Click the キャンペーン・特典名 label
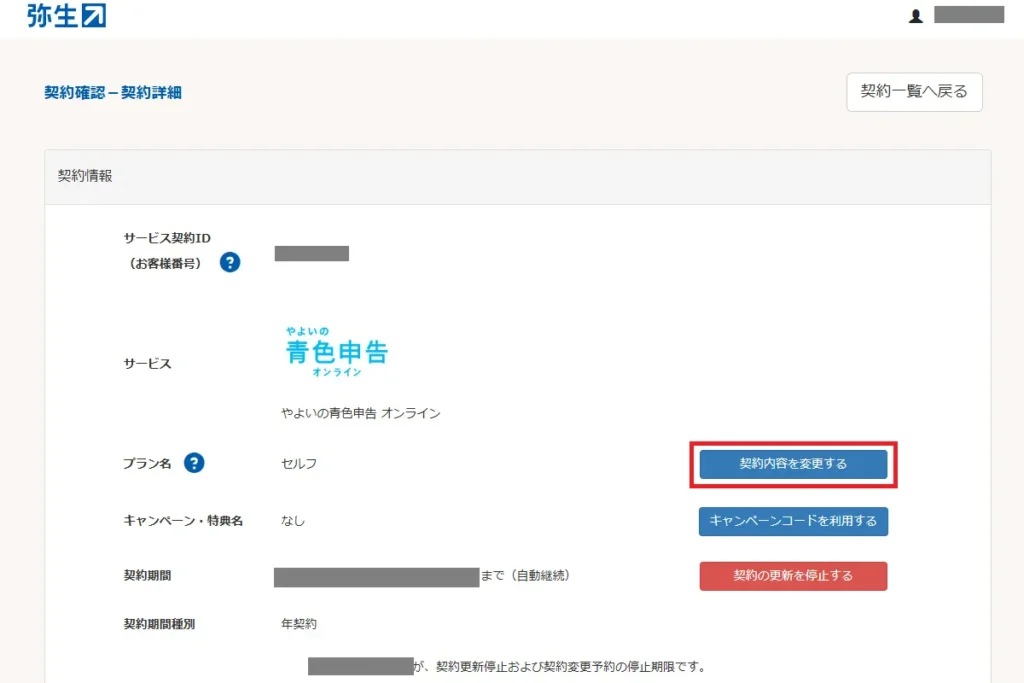The height and width of the screenshot is (683, 1024). (184, 520)
